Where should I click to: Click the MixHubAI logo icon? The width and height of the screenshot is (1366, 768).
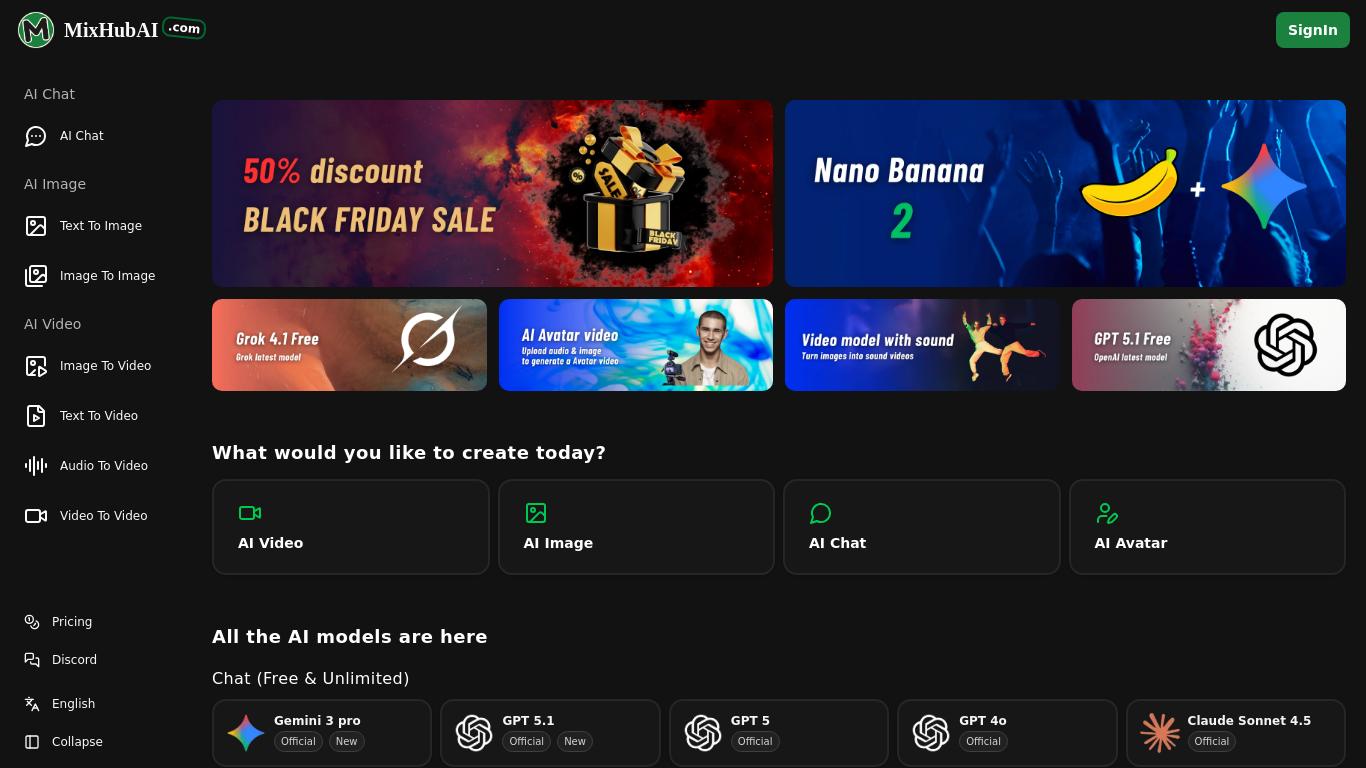36,30
